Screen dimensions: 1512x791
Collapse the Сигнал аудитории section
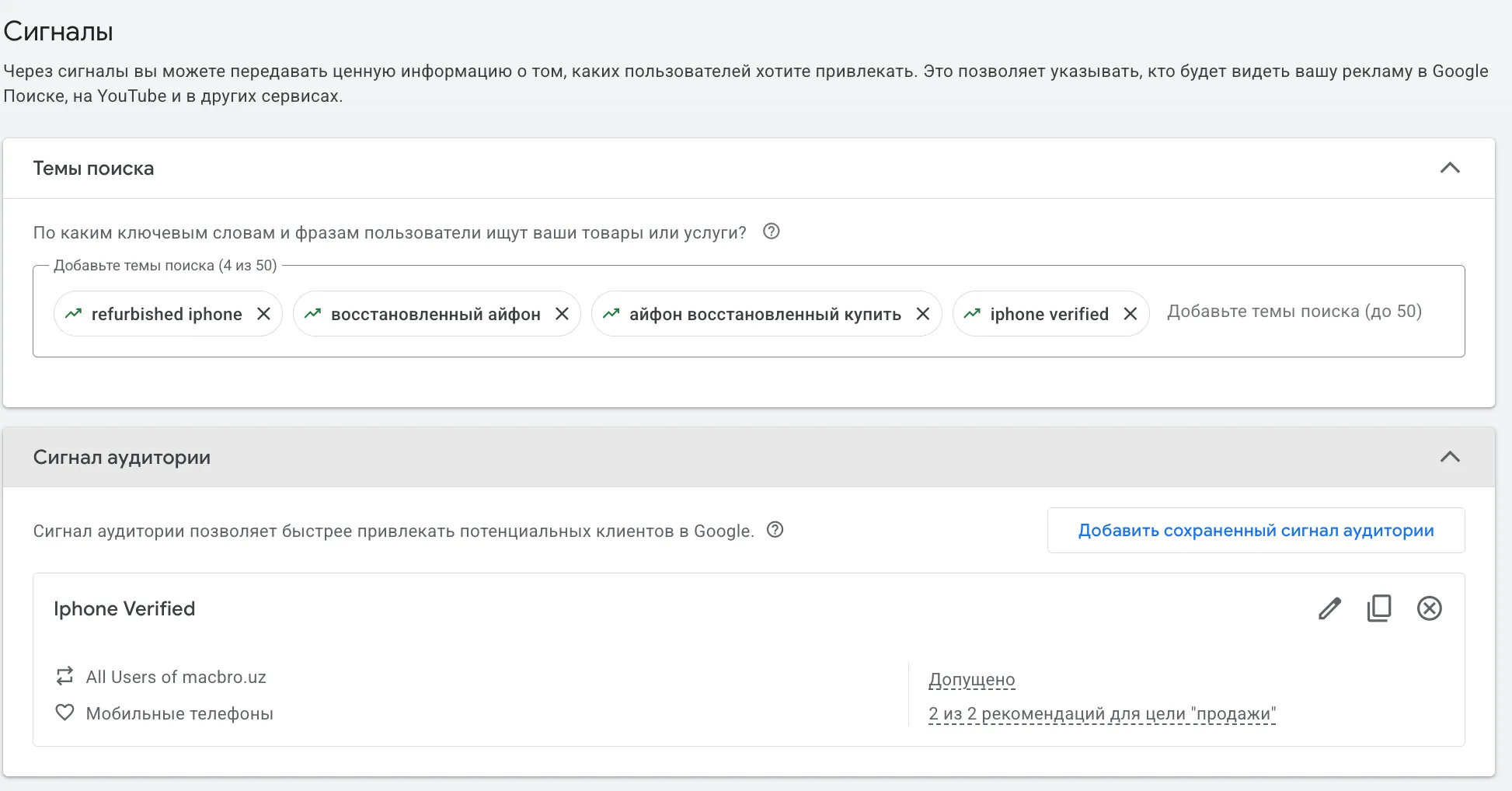[x=1450, y=457]
